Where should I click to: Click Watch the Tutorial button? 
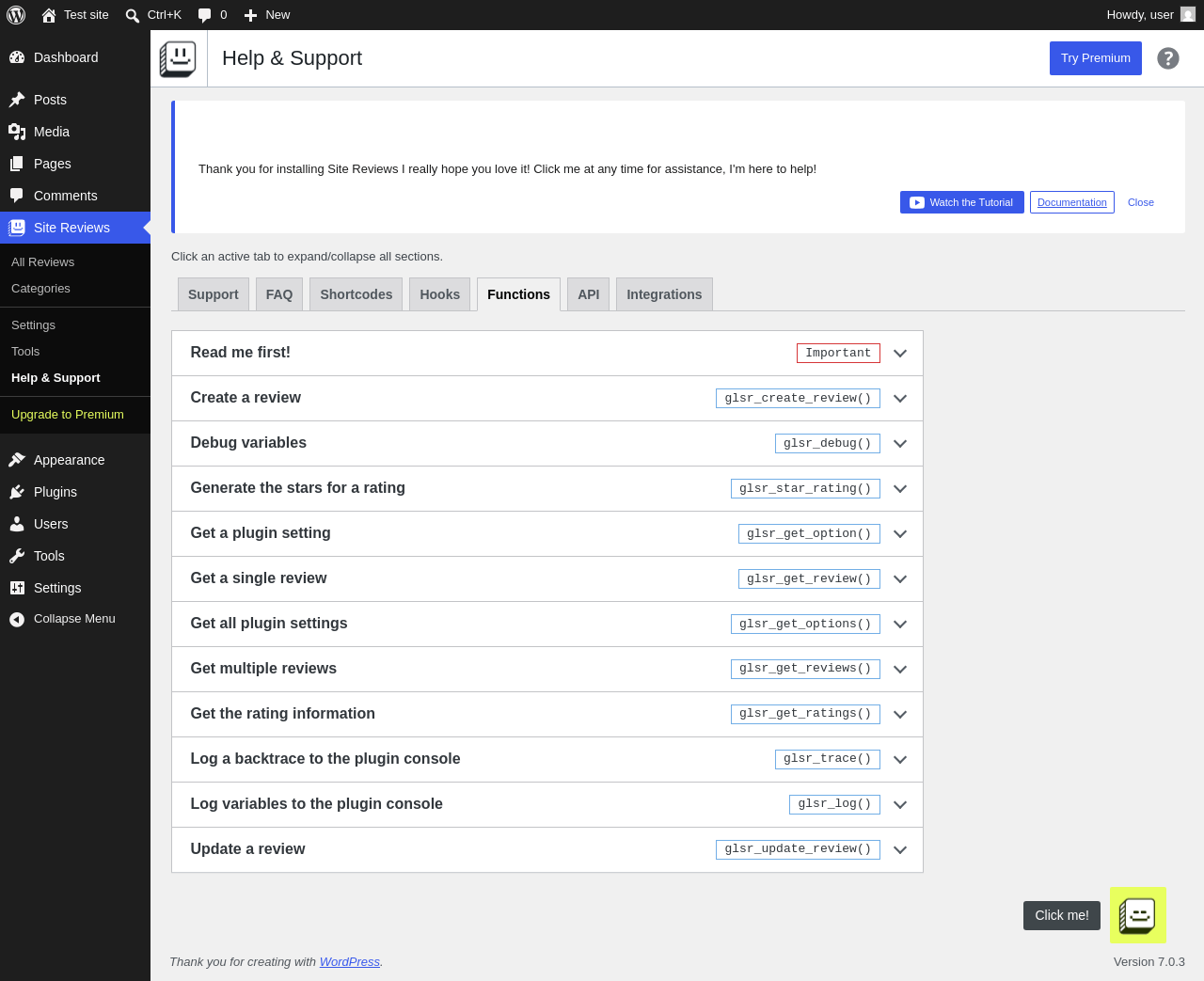[962, 202]
